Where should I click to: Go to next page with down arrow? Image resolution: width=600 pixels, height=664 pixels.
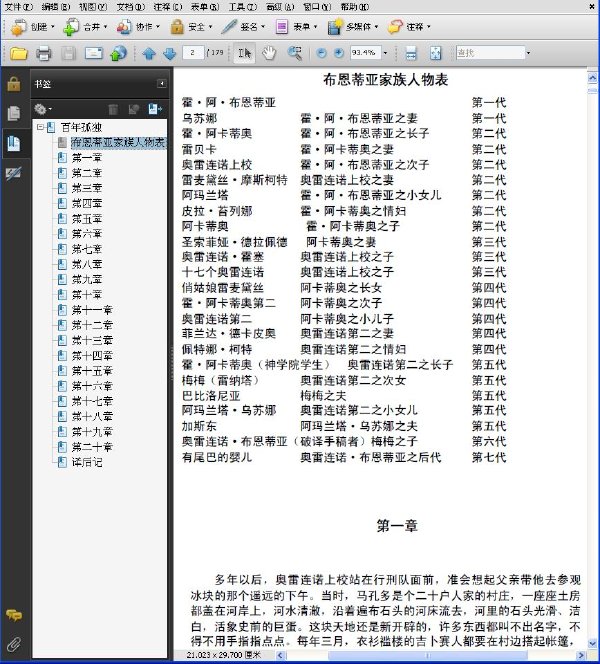click(x=169, y=54)
